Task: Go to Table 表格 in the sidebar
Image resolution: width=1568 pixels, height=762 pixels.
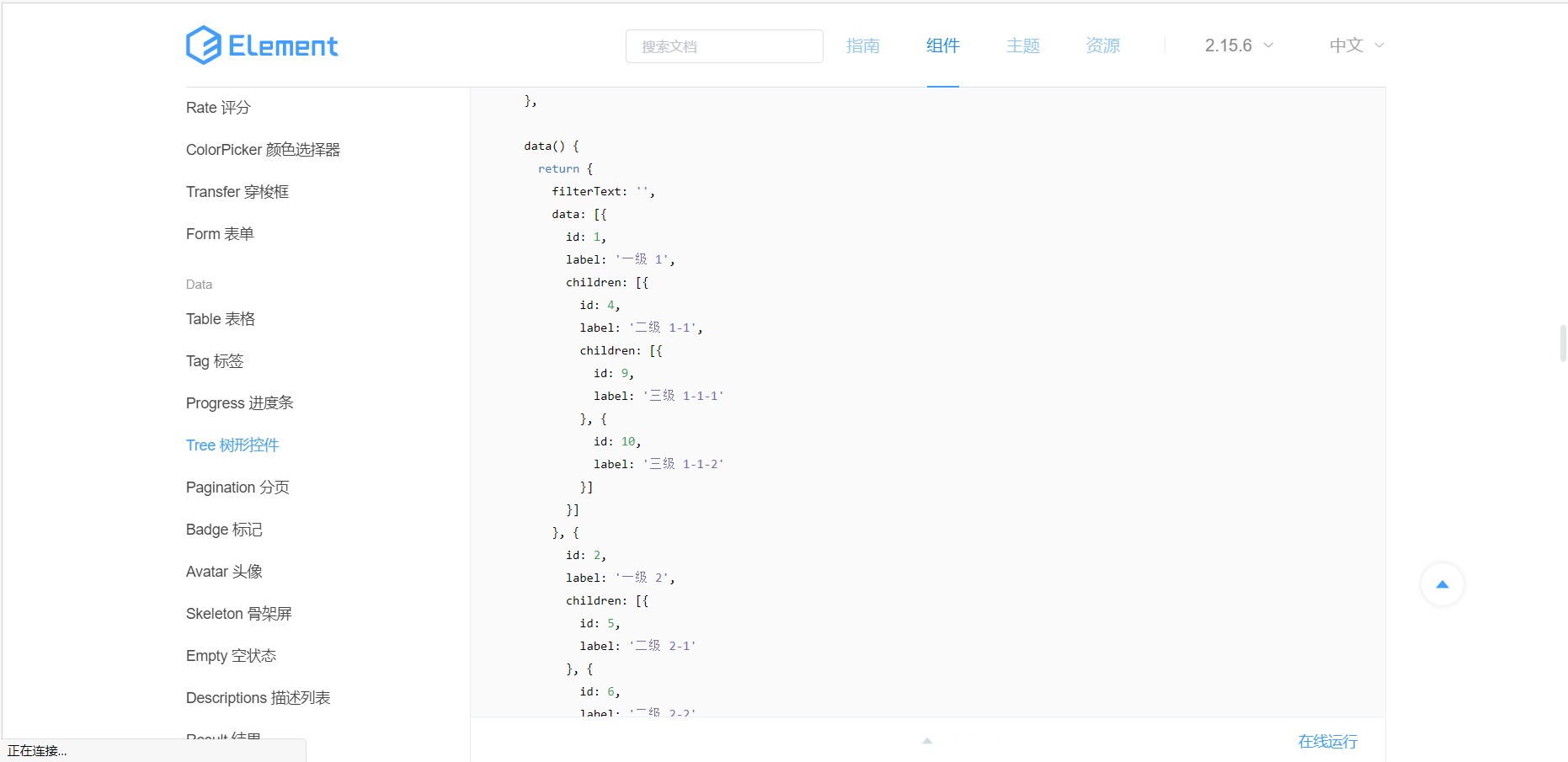Action: [x=221, y=319]
